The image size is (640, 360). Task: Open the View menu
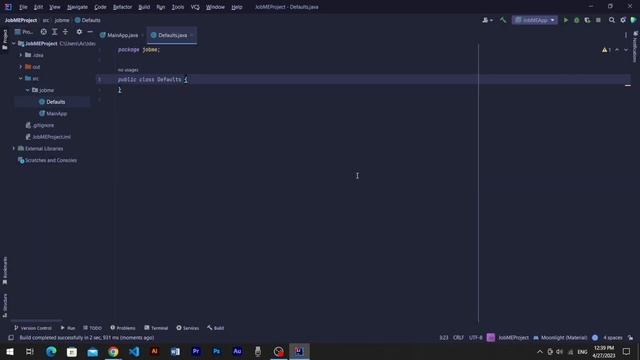pos(54,7)
